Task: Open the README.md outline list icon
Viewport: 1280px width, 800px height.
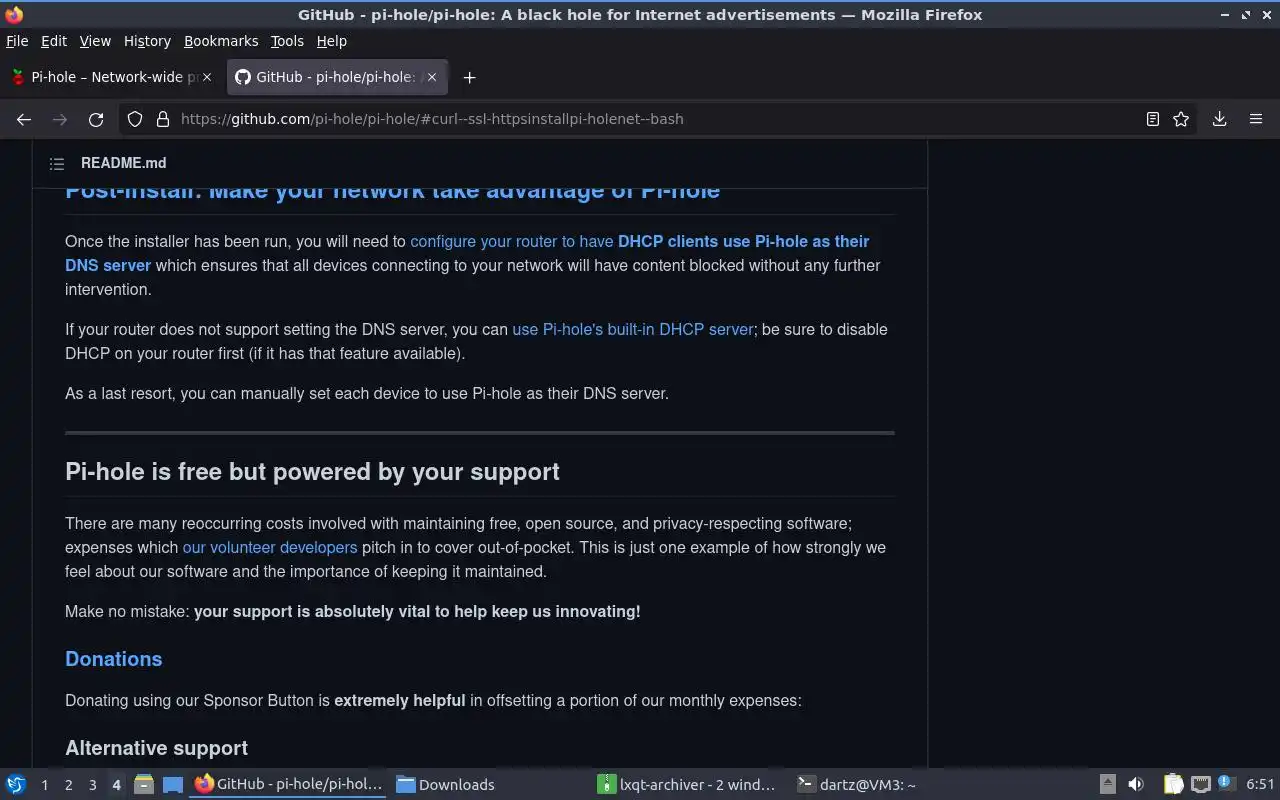Action: [57, 163]
